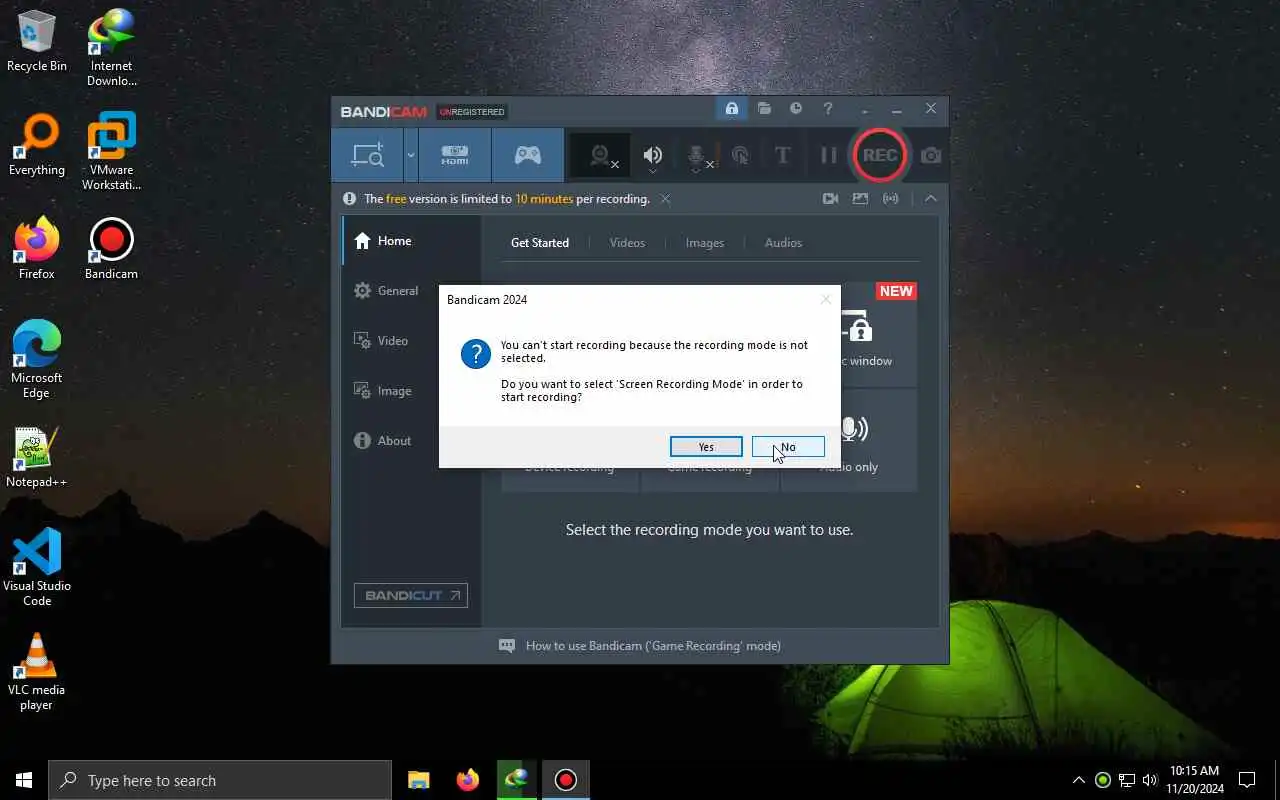This screenshot has height=800, width=1280.
Task: Open the Image settings section
Action: pyautogui.click(x=411, y=391)
